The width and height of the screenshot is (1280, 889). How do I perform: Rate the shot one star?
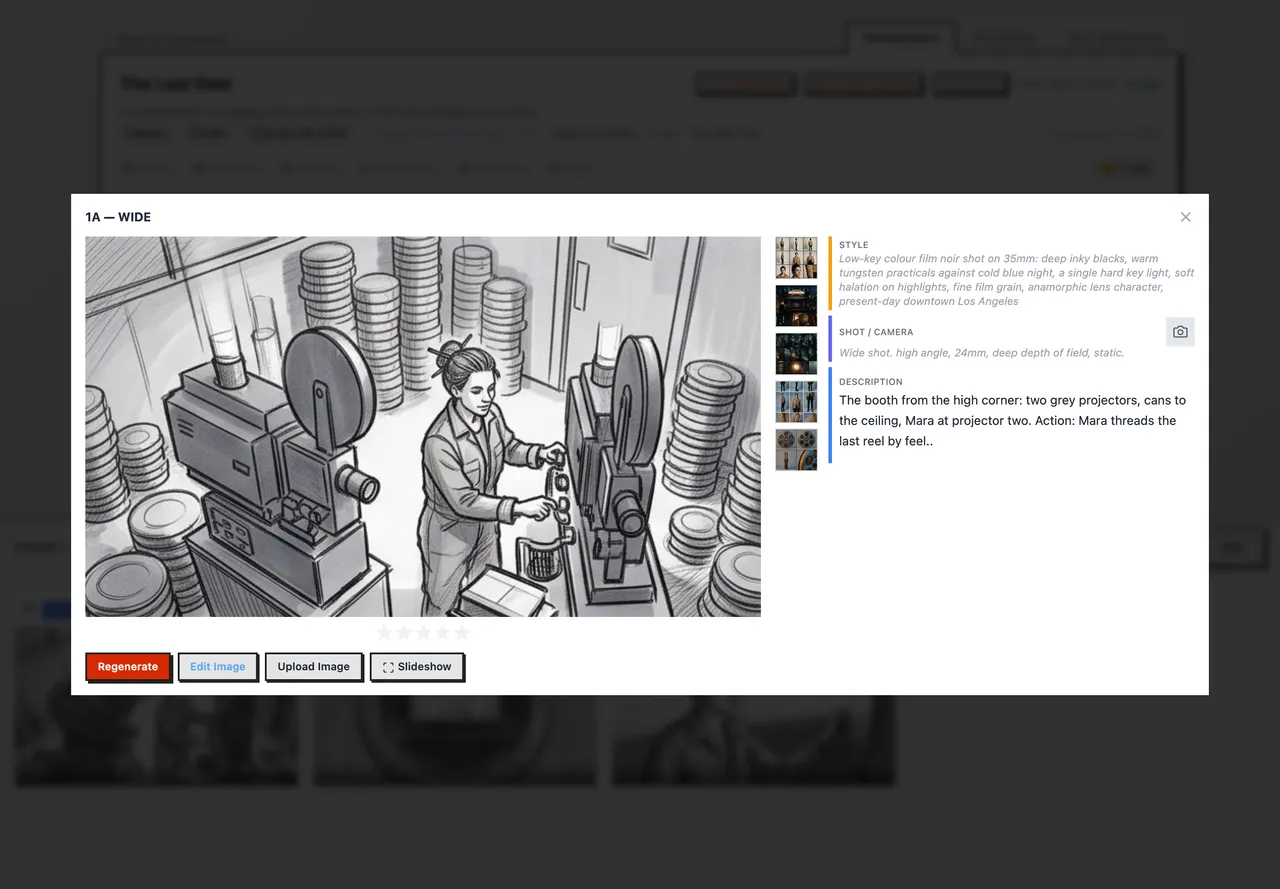click(385, 632)
